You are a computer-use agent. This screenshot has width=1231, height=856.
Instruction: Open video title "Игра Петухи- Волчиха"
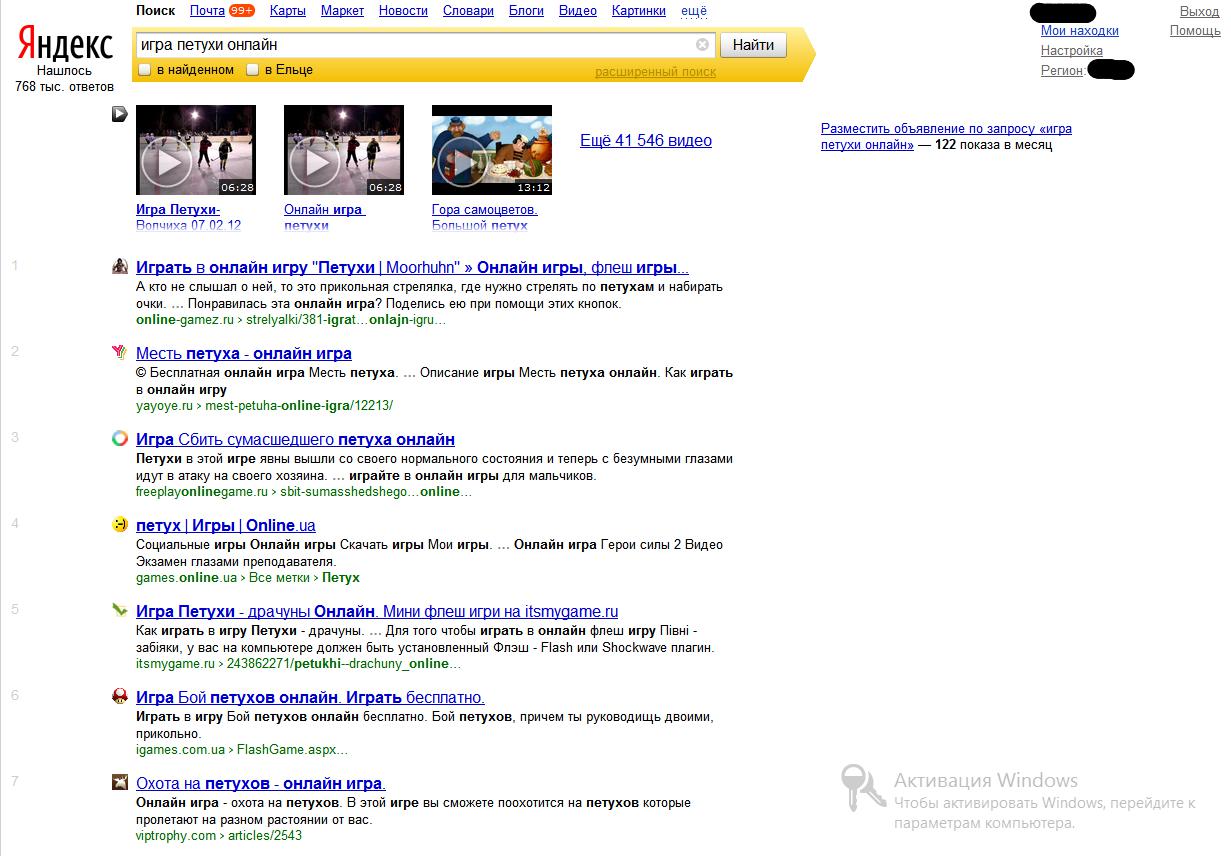(x=189, y=217)
